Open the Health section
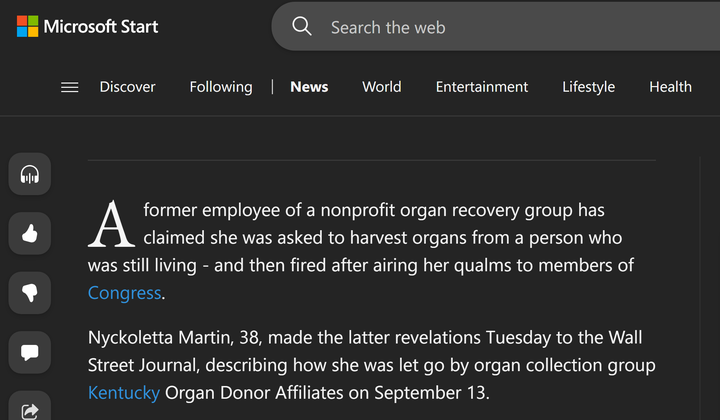The width and height of the screenshot is (720, 420). [x=670, y=87]
